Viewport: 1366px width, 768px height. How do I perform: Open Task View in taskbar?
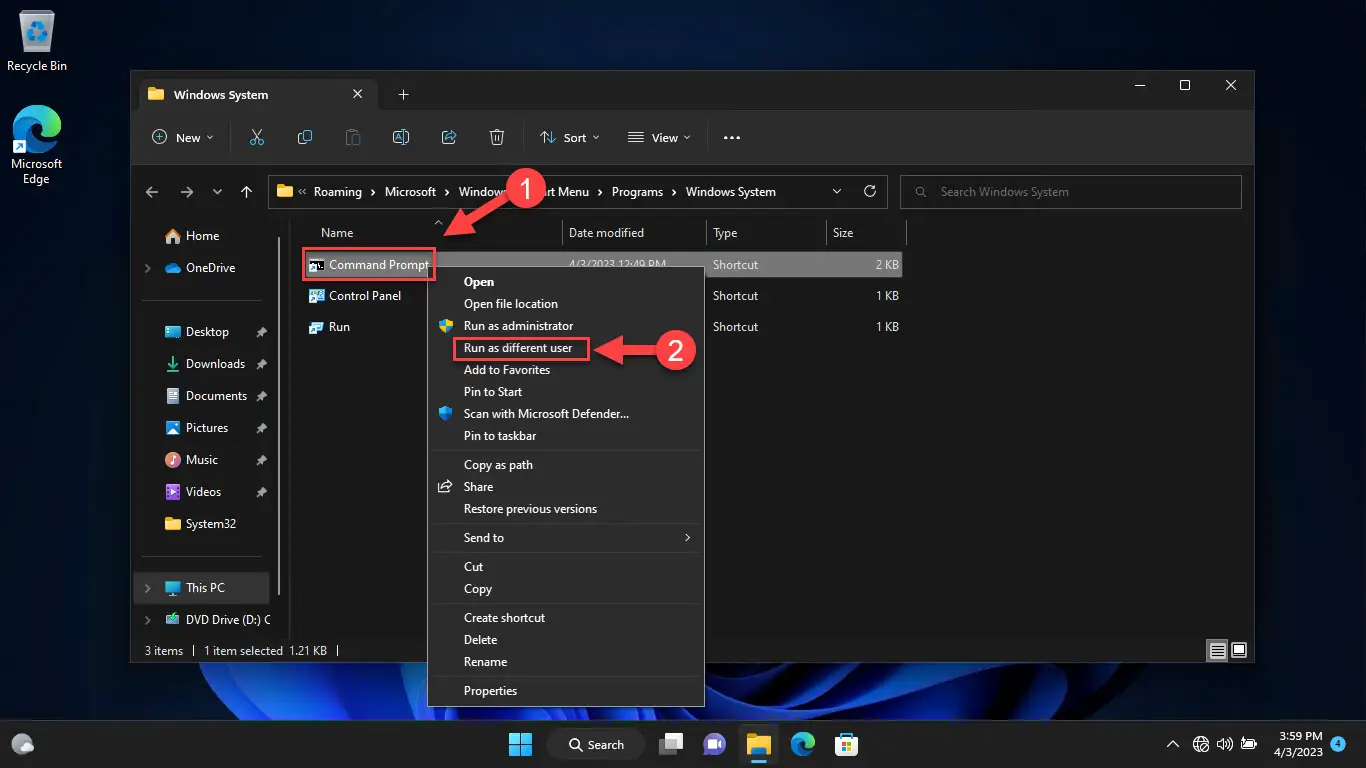tap(670, 744)
